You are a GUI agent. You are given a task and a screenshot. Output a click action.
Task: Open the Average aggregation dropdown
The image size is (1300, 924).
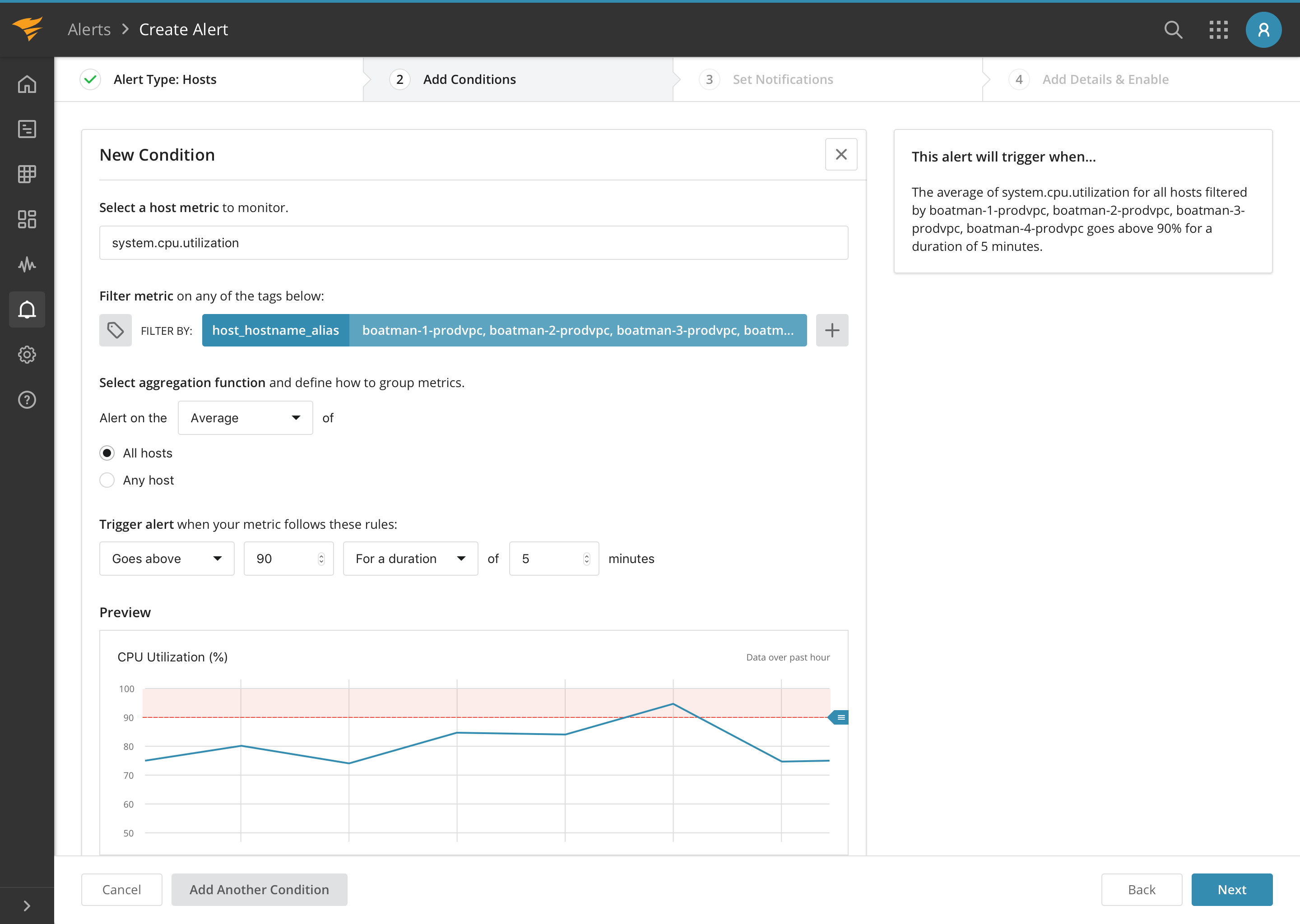245,418
